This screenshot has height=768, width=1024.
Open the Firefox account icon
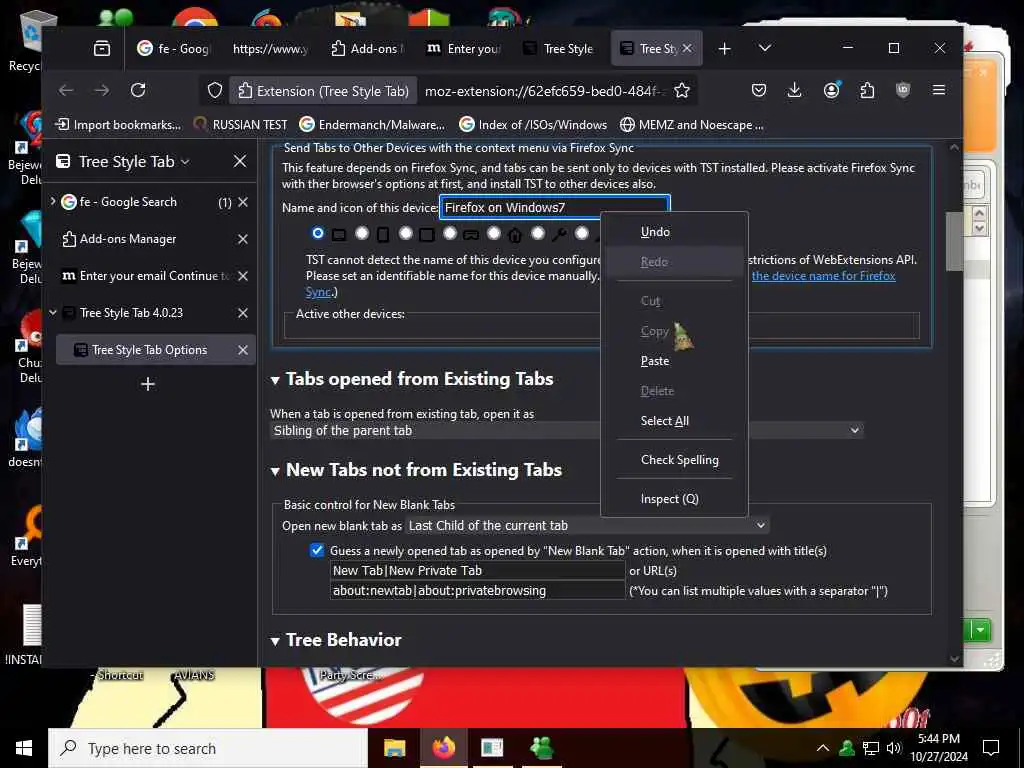click(831, 90)
